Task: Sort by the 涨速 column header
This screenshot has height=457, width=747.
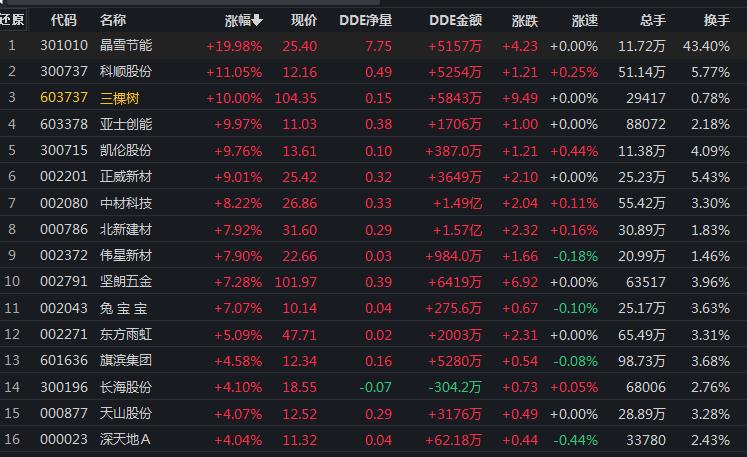Action: point(585,20)
